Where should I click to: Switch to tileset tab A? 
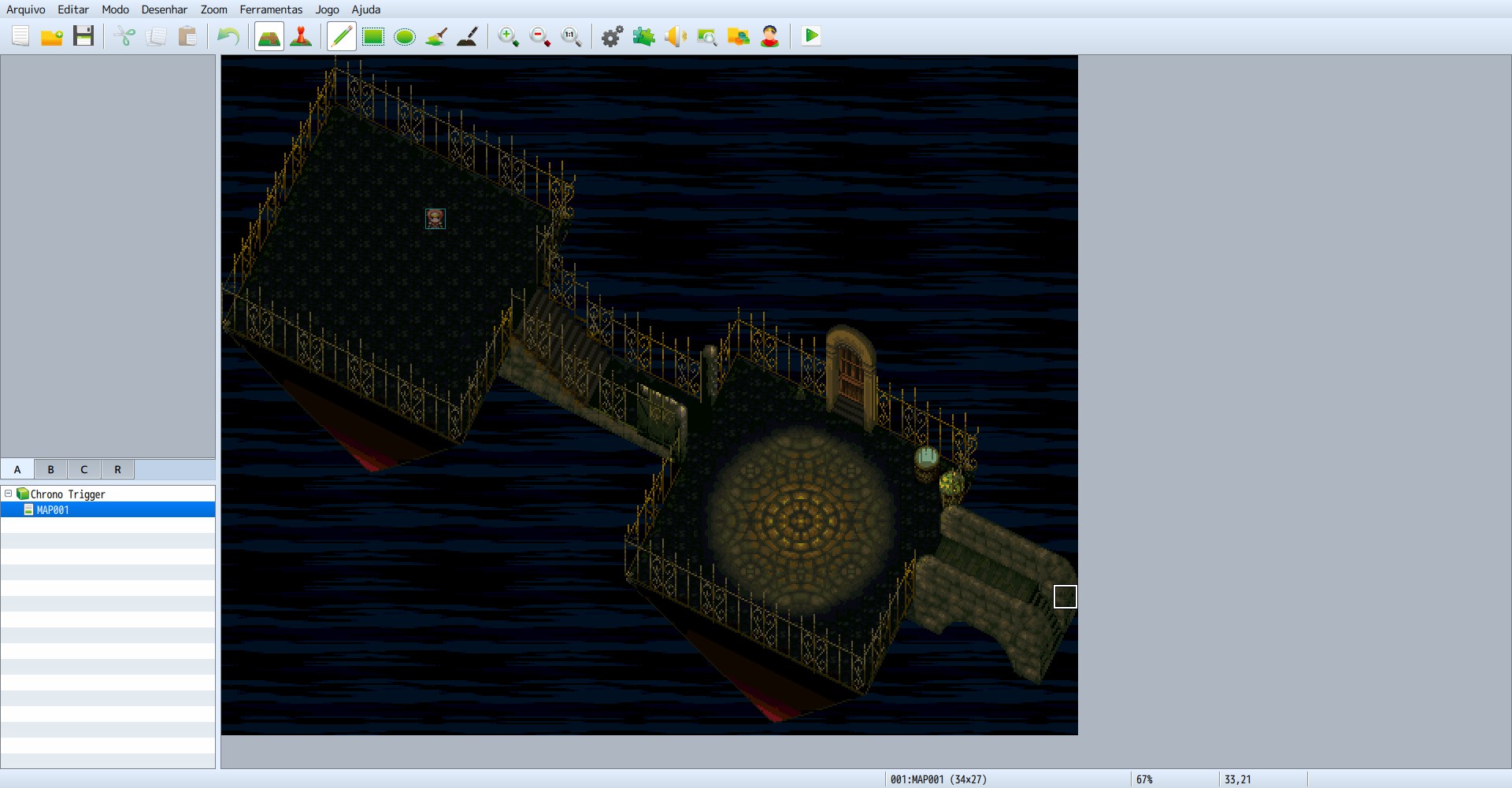[x=17, y=470]
